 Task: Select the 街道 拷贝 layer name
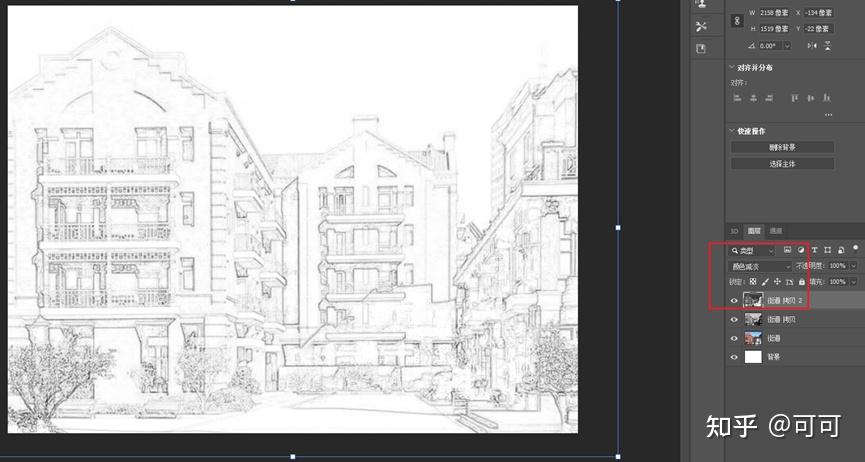pyautogui.click(x=781, y=320)
